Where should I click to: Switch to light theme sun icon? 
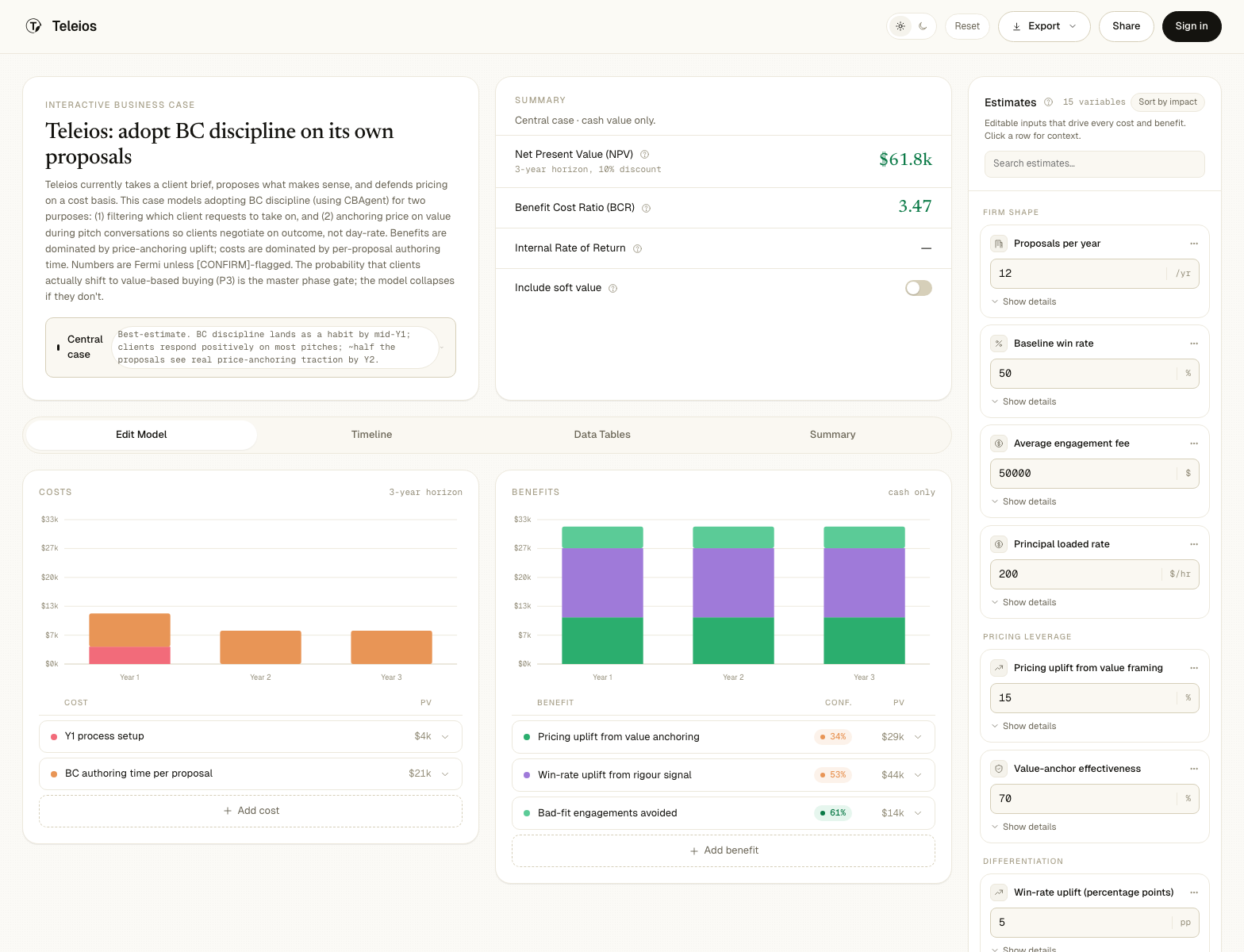[x=900, y=26]
